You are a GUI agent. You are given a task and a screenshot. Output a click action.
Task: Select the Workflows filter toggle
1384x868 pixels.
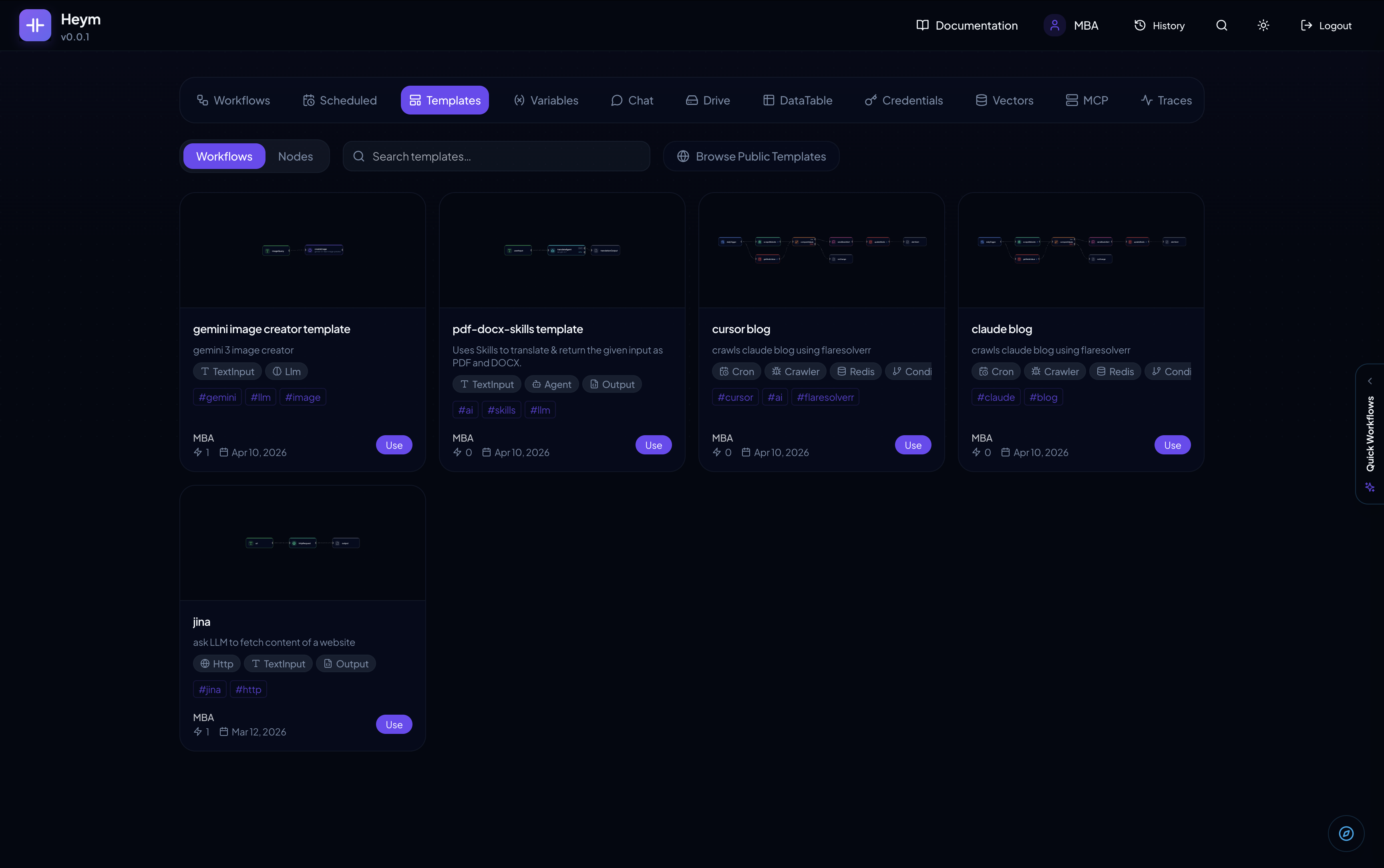pos(224,156)
